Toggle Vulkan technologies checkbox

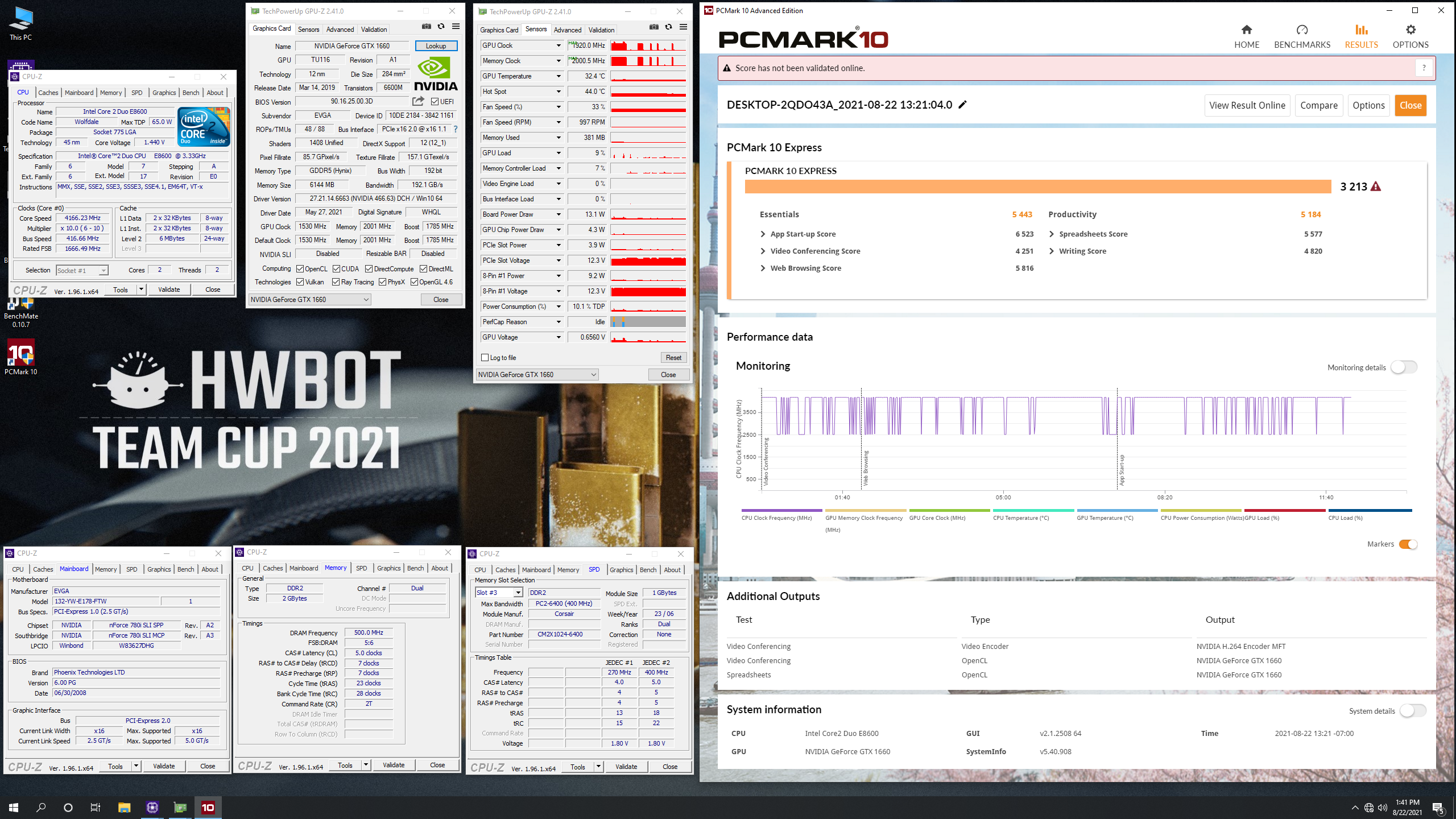coord(300,282)
